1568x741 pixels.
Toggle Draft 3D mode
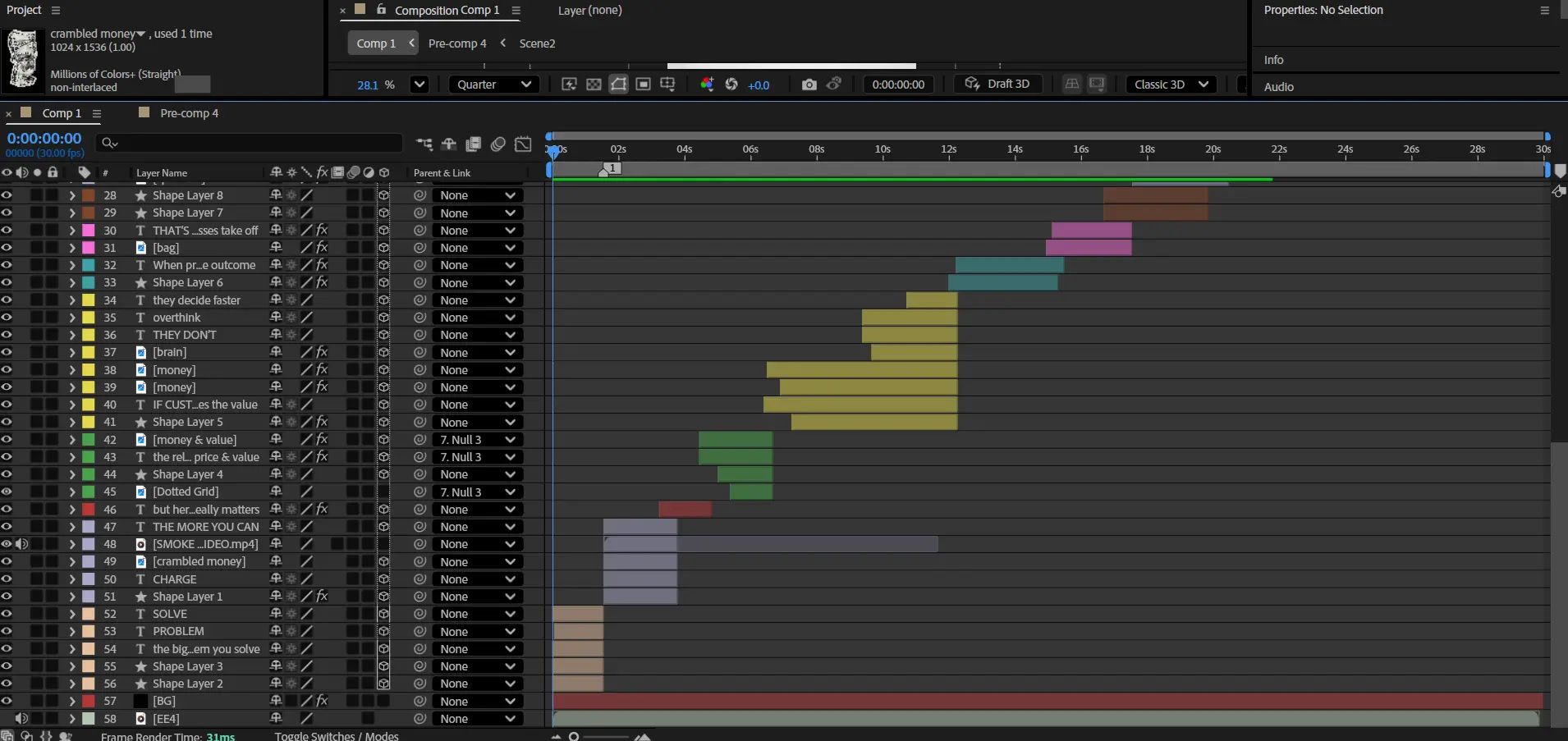pos(997,85)
